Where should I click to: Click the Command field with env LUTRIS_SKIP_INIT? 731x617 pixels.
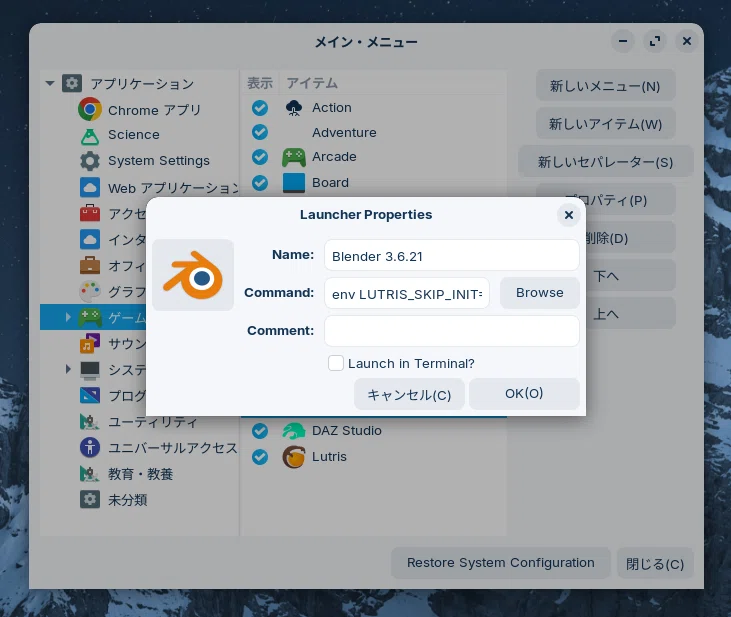(407, 293)
